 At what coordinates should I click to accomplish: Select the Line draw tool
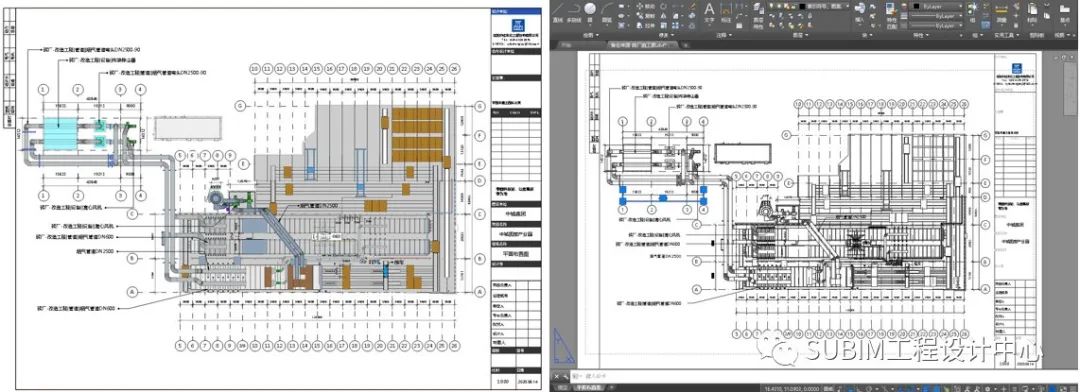[x=557, y=8]
